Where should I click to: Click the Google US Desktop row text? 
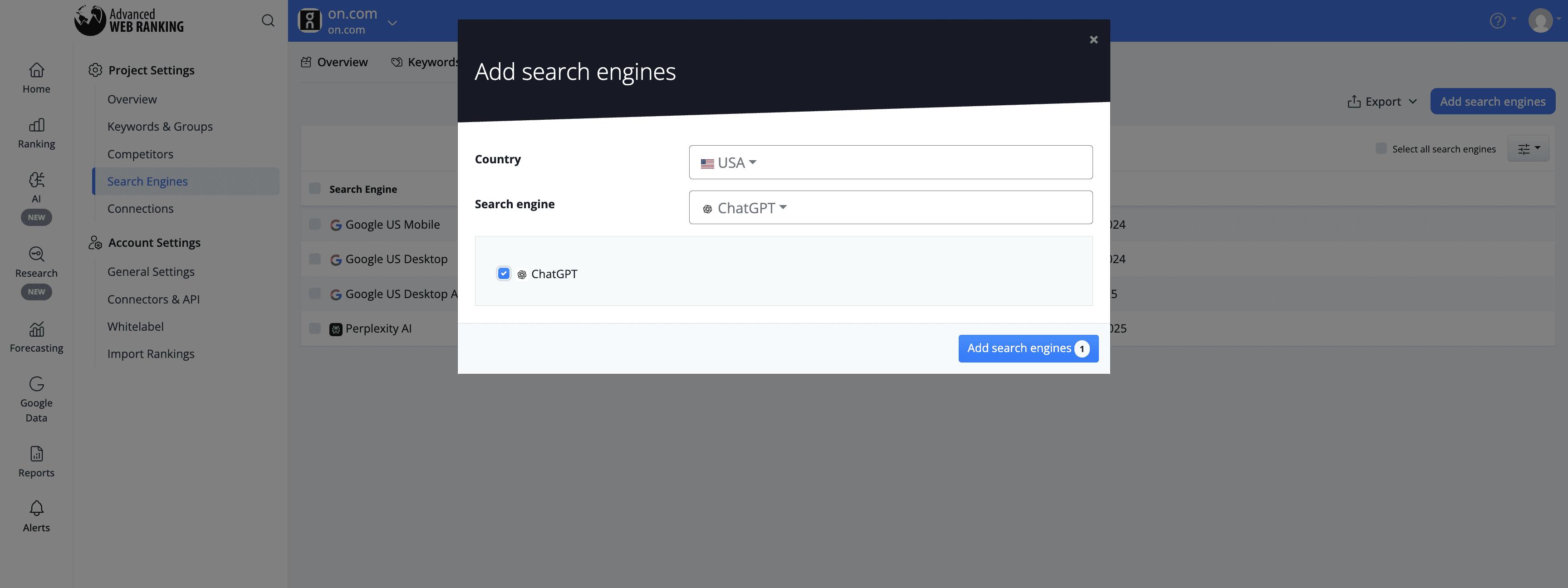point(396,260)
